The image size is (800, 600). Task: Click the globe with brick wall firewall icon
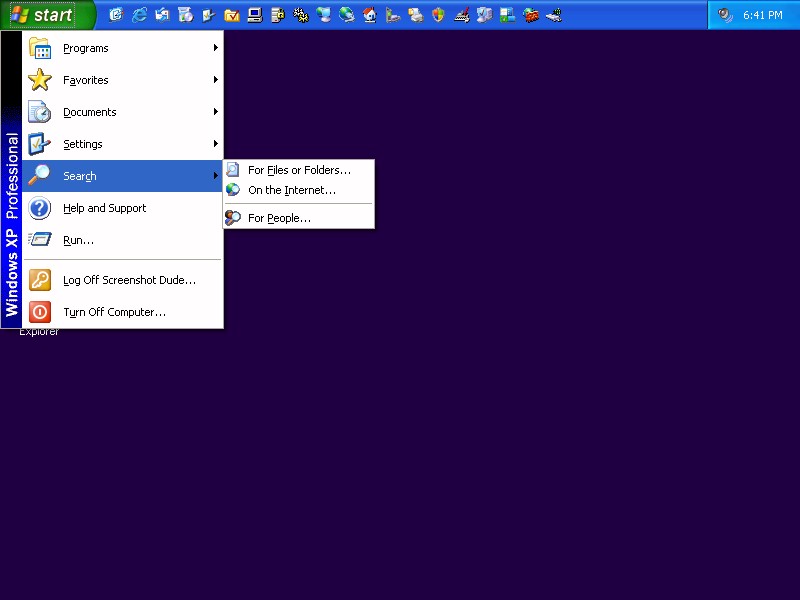531,15
